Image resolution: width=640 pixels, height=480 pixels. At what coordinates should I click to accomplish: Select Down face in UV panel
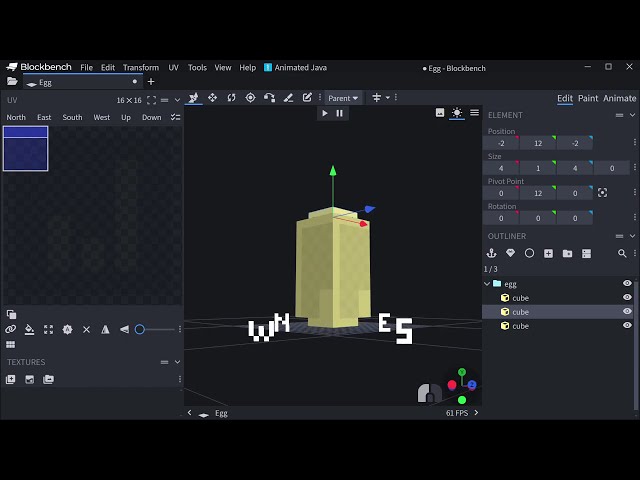pyautogui.click(x=151, y=118)
